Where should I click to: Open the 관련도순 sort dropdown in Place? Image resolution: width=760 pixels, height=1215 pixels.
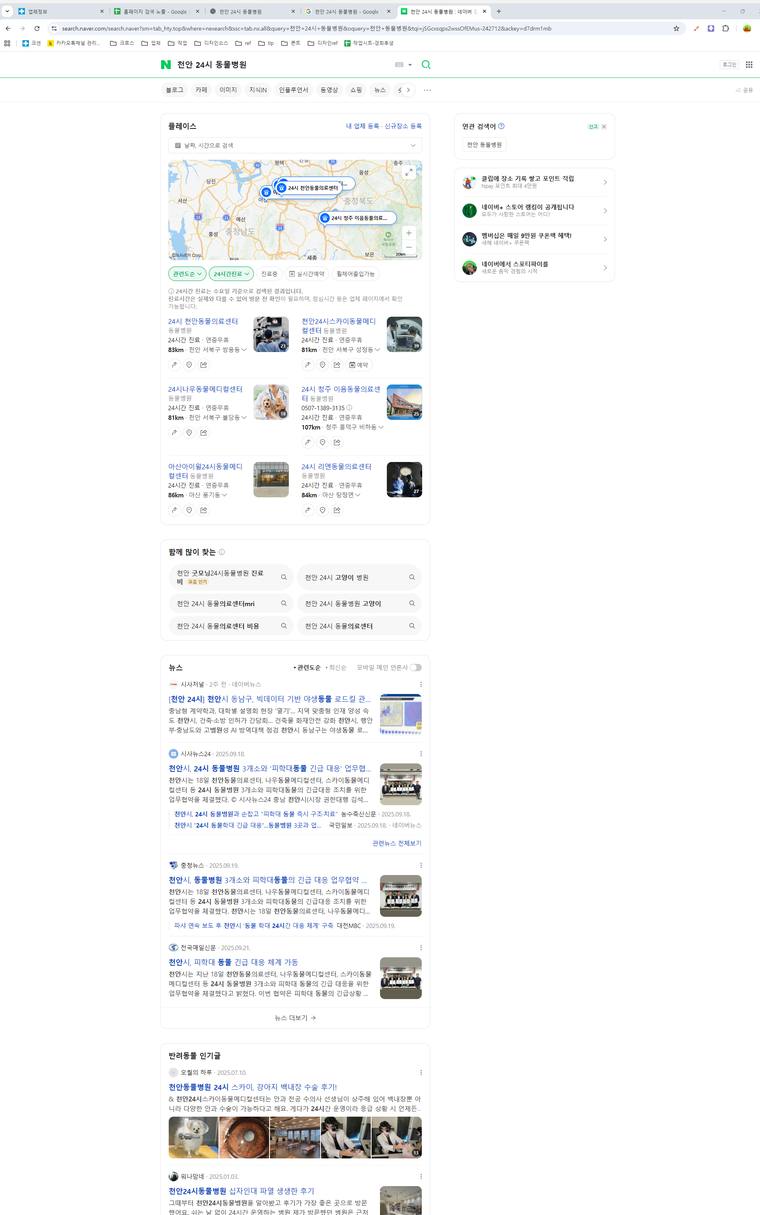pos(187,274)
